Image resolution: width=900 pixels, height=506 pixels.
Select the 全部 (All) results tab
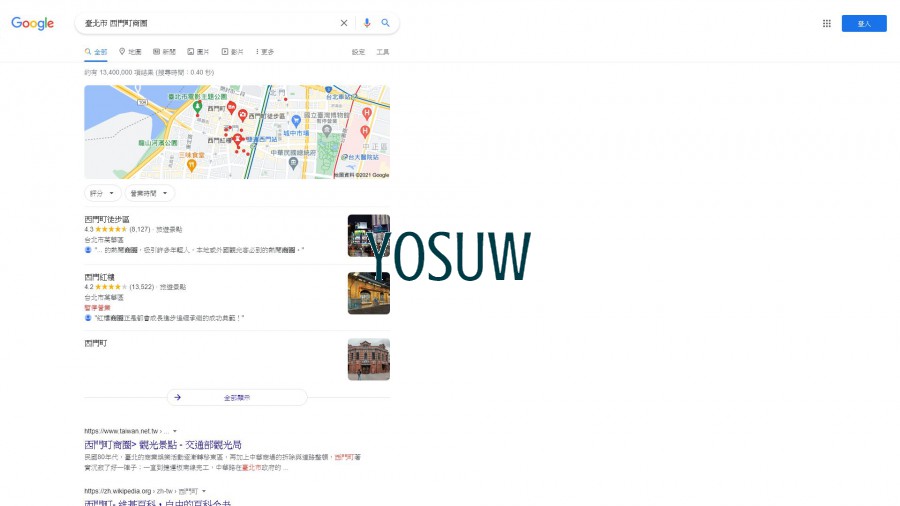(x=96, y=52)
